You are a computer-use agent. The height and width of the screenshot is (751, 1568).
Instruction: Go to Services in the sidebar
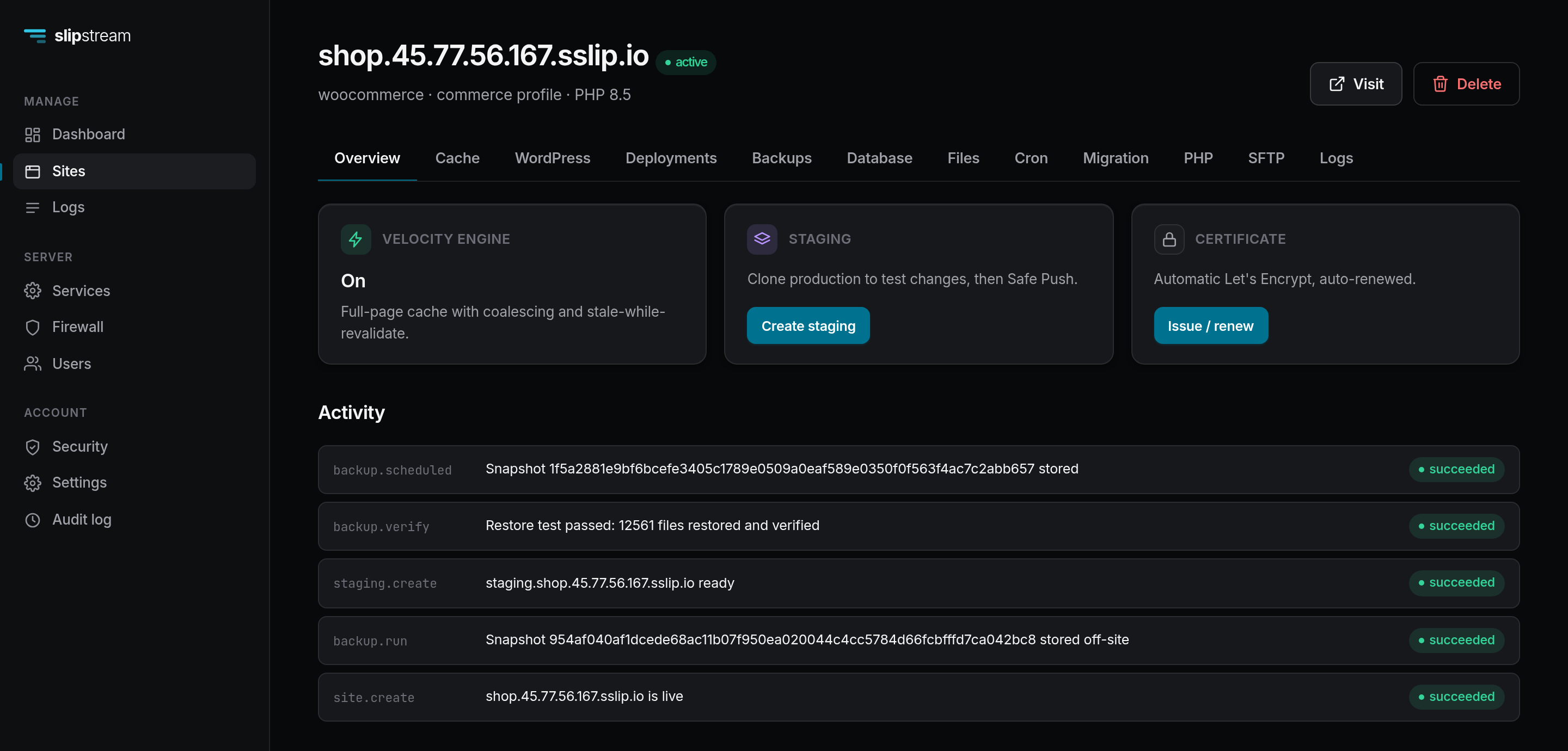tap(134, 291)
